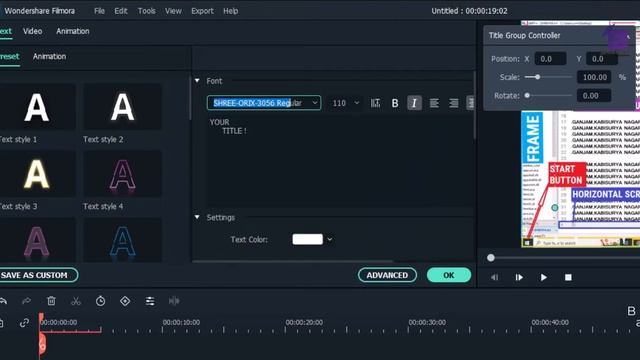Click the redo arrow in timeline toolbar
640x360 pixels.
point(27,301)
